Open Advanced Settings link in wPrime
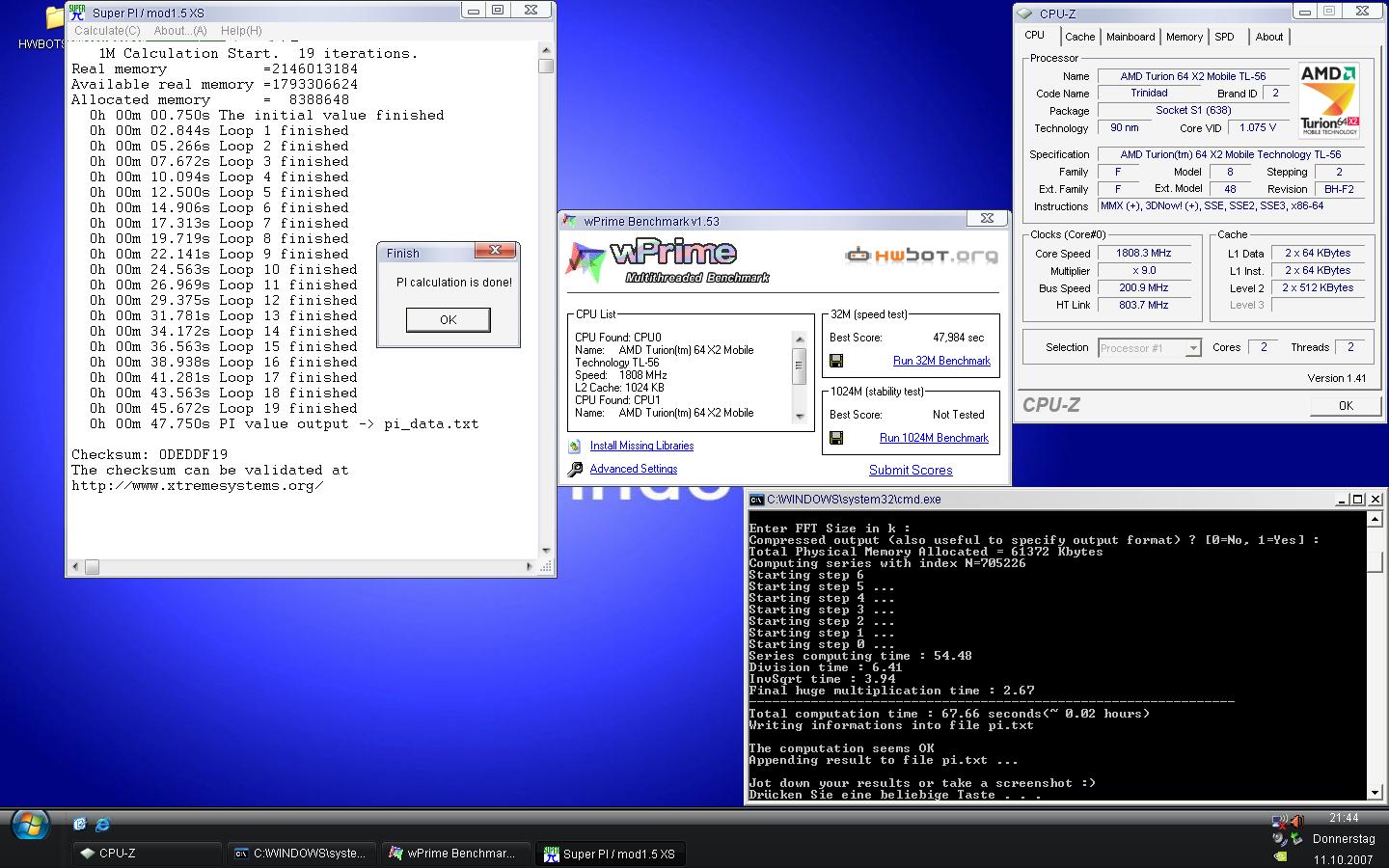This screenshot has width=1389, height=868. tap(634, 469)
